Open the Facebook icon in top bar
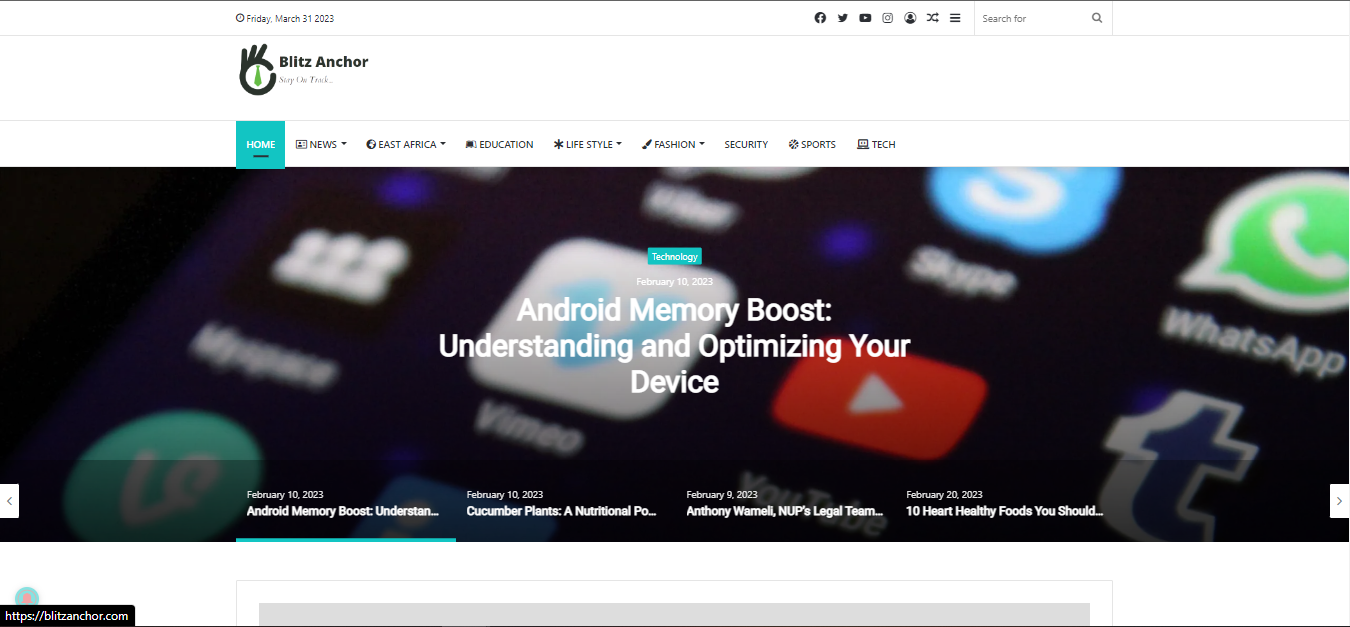This screenshot has width=1350, height=627. tap(820, 18)
